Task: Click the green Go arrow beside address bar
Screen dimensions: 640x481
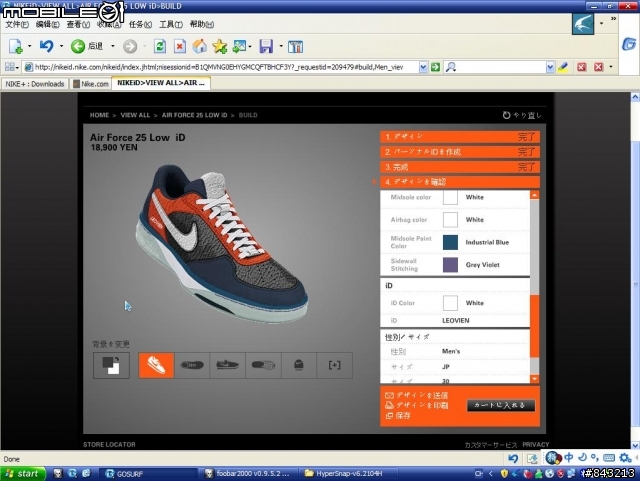Action: point(436,67)
